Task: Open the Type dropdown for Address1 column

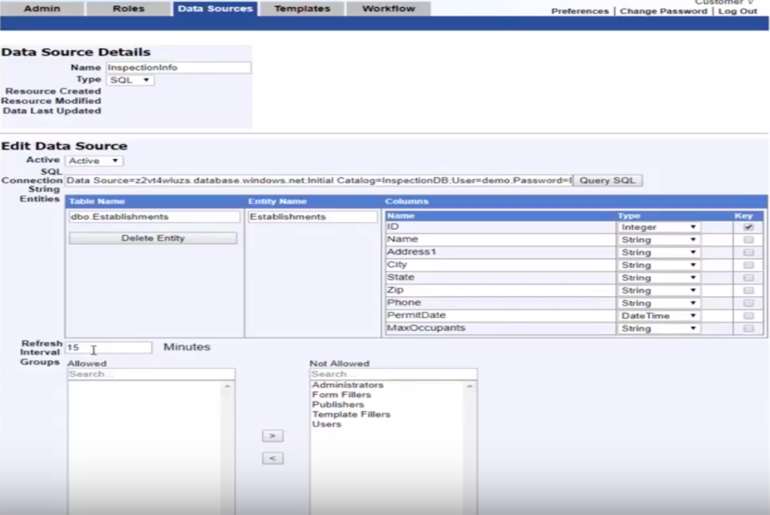Action: 658,252
